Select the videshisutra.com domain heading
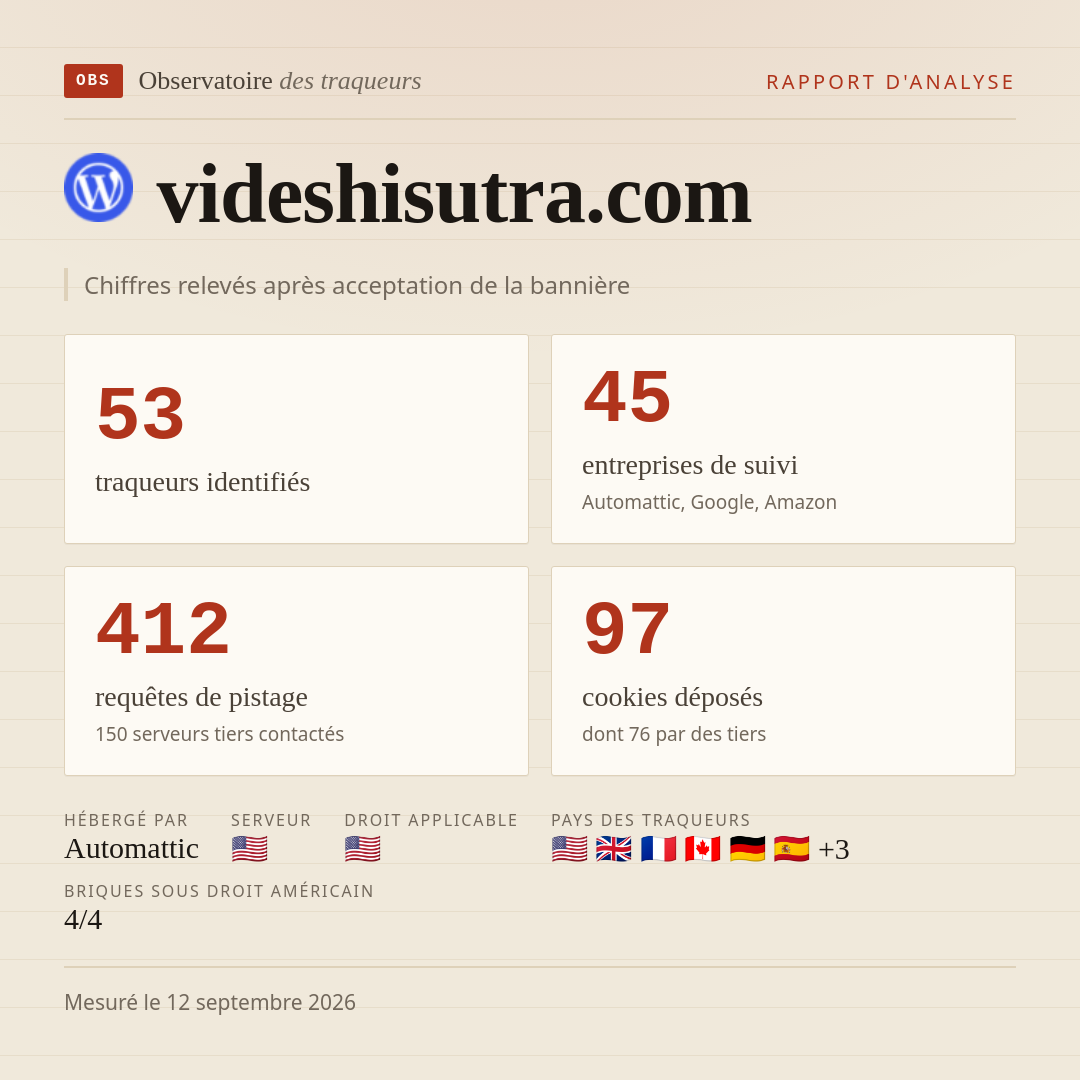1080x1080 pixels. [x=454, y=194]
